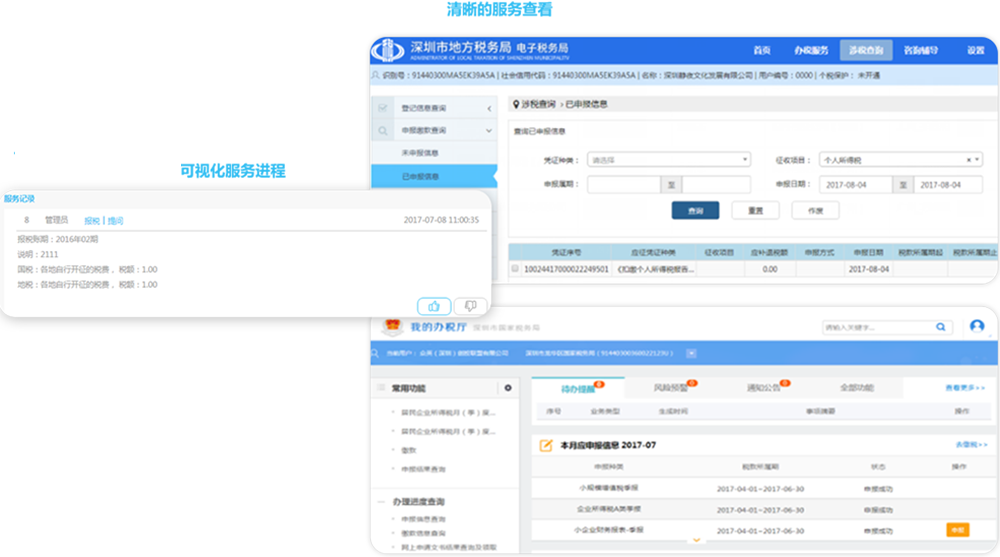Click the list icon left of 常用功能
Screen dimensions: 1000x557
[381, 388]
